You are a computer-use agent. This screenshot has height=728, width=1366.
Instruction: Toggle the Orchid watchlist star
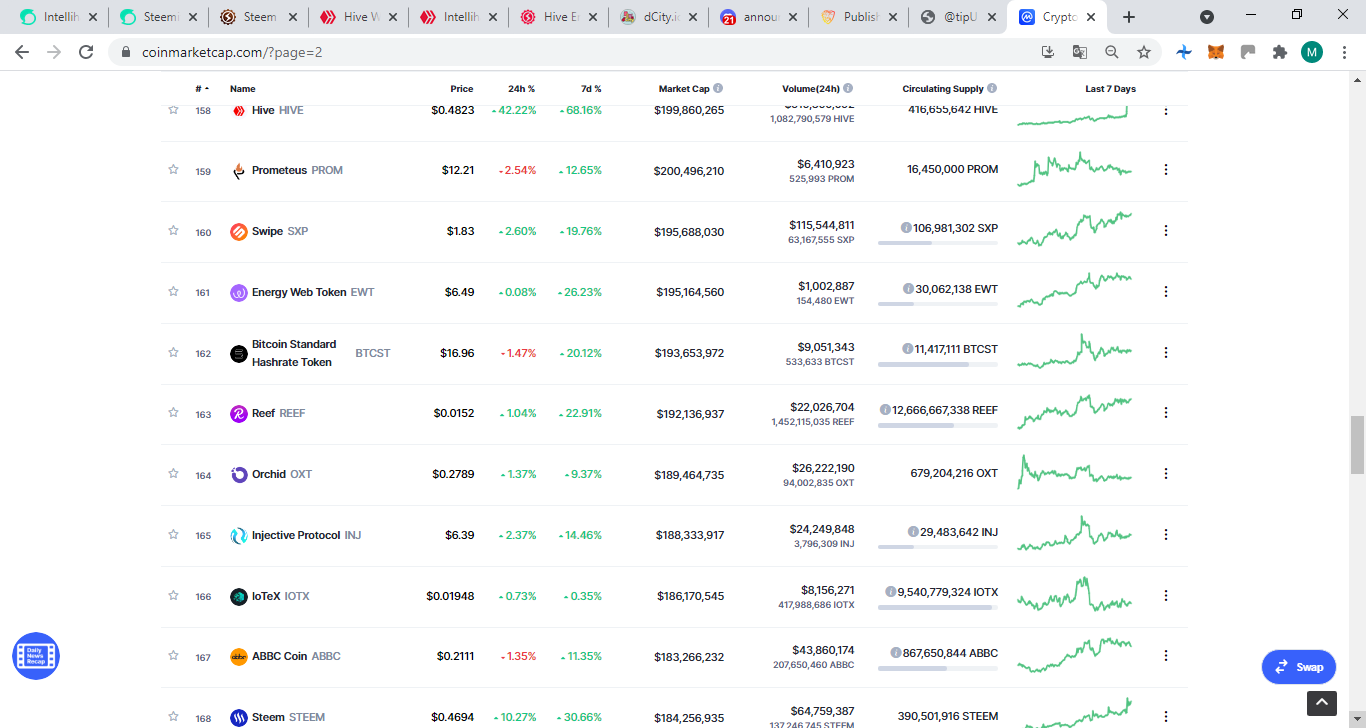pos(173,474)
